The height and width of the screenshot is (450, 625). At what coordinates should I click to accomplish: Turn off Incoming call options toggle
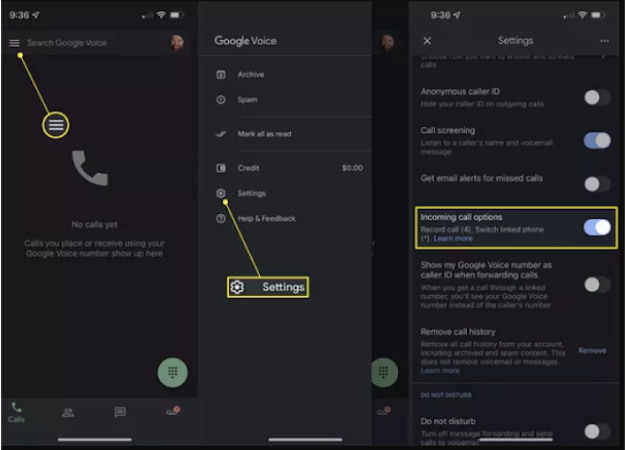pyautogui.click(x=597, y=227)
